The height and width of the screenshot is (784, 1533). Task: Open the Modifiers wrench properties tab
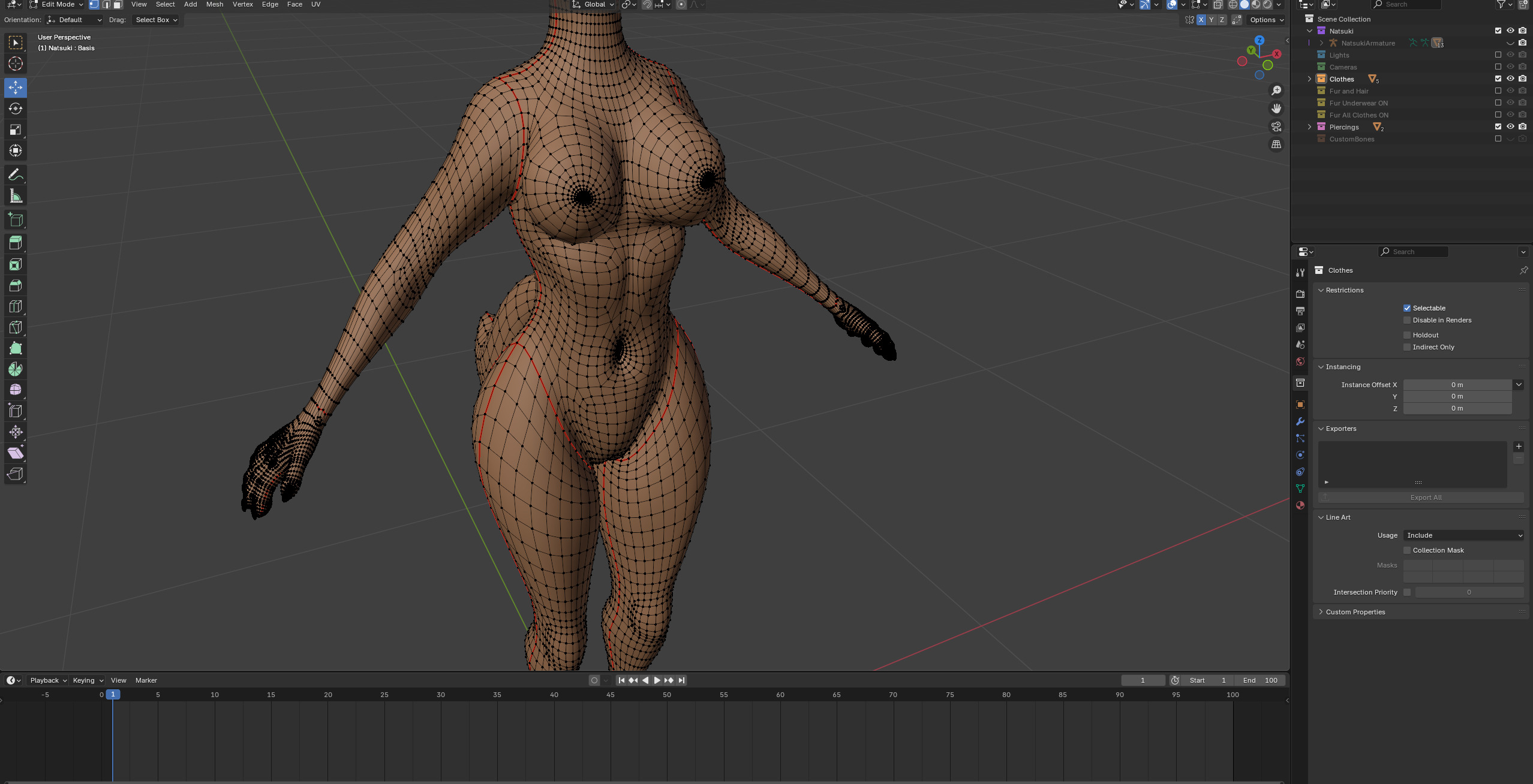click(1300, 421)
